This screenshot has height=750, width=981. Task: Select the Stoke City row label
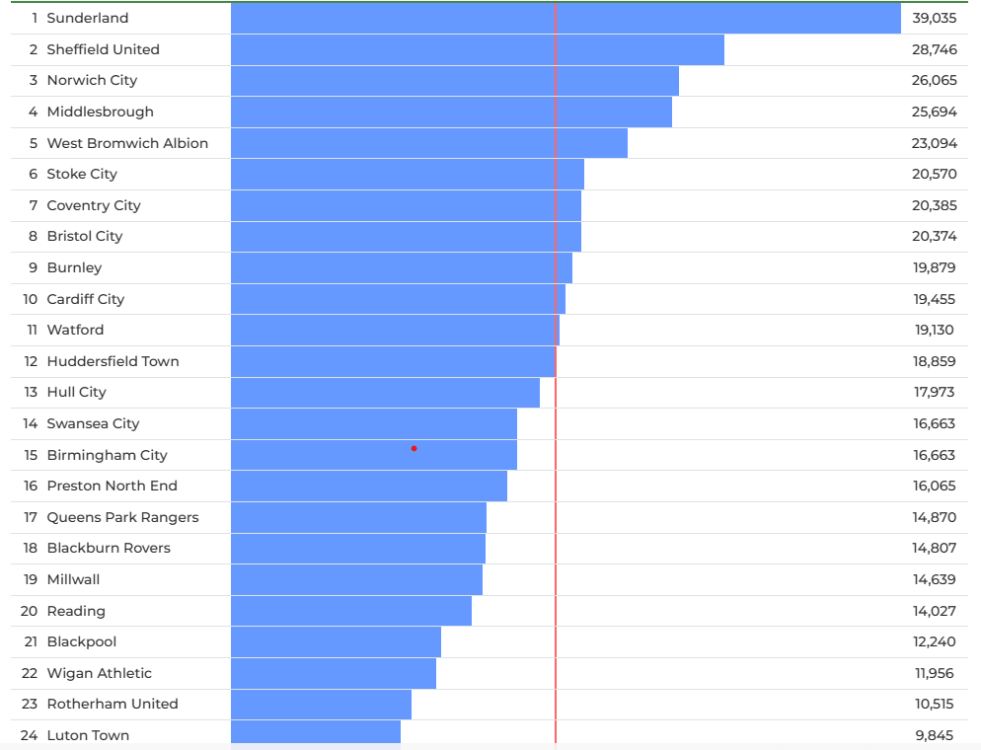(82, 174)
